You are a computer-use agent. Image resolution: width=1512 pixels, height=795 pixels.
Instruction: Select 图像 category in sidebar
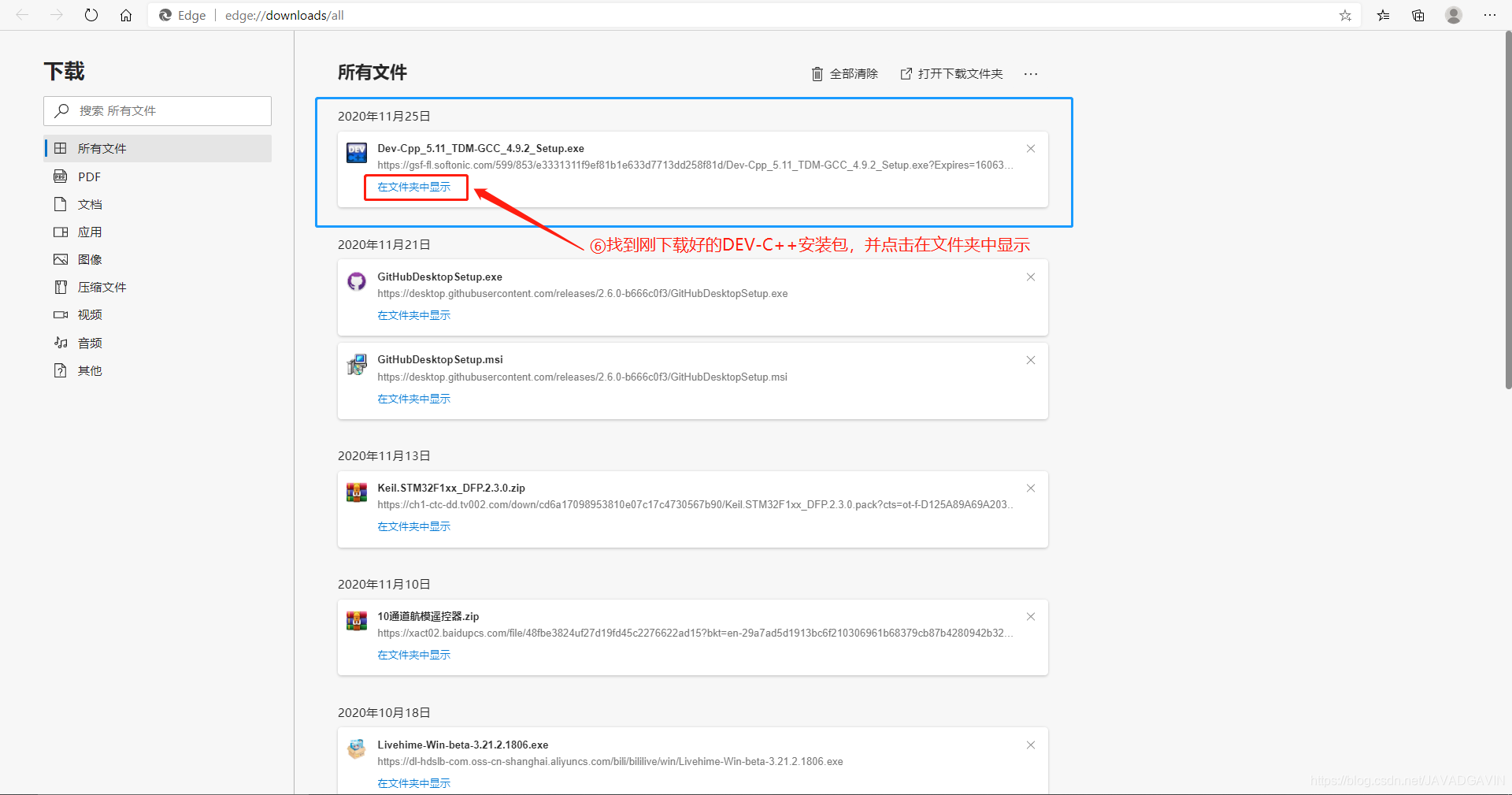click(157, 259)
